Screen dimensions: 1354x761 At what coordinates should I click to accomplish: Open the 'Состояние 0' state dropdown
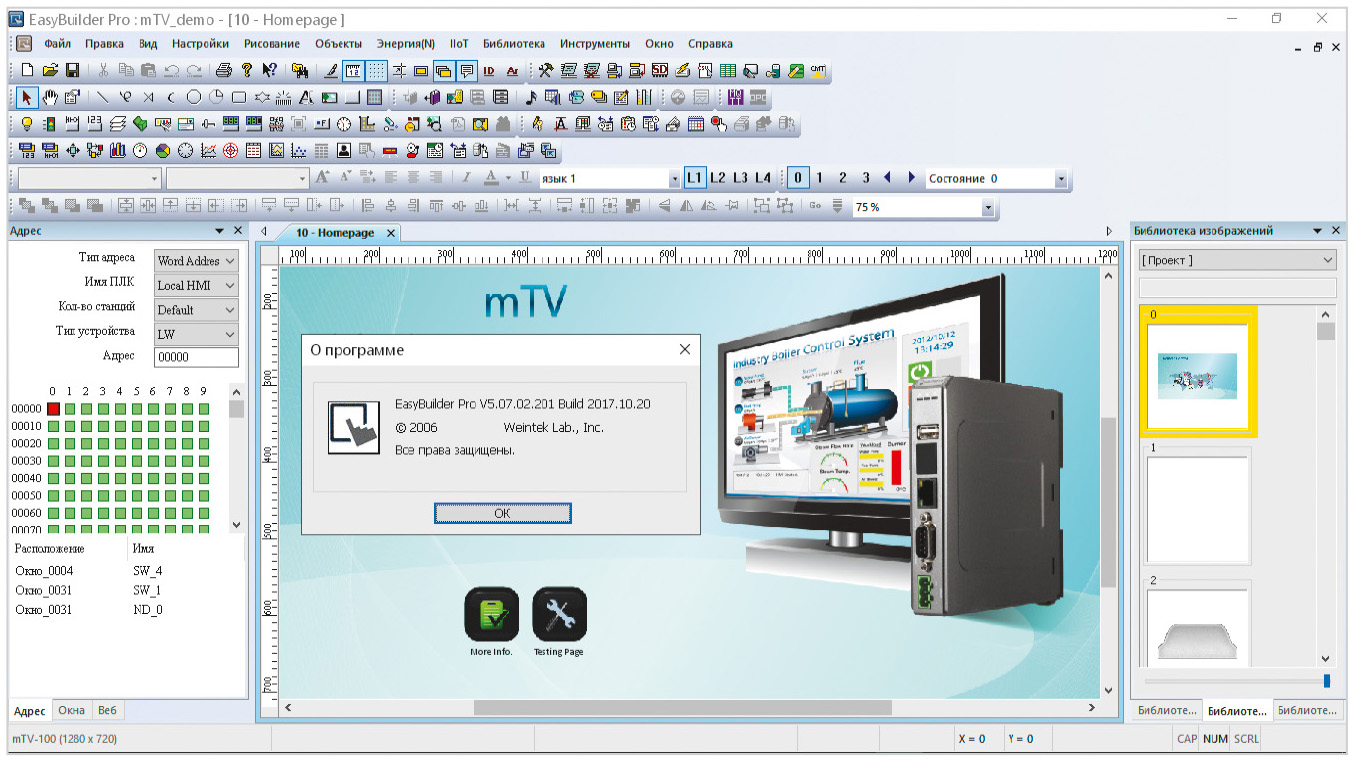coord(1061,179)
